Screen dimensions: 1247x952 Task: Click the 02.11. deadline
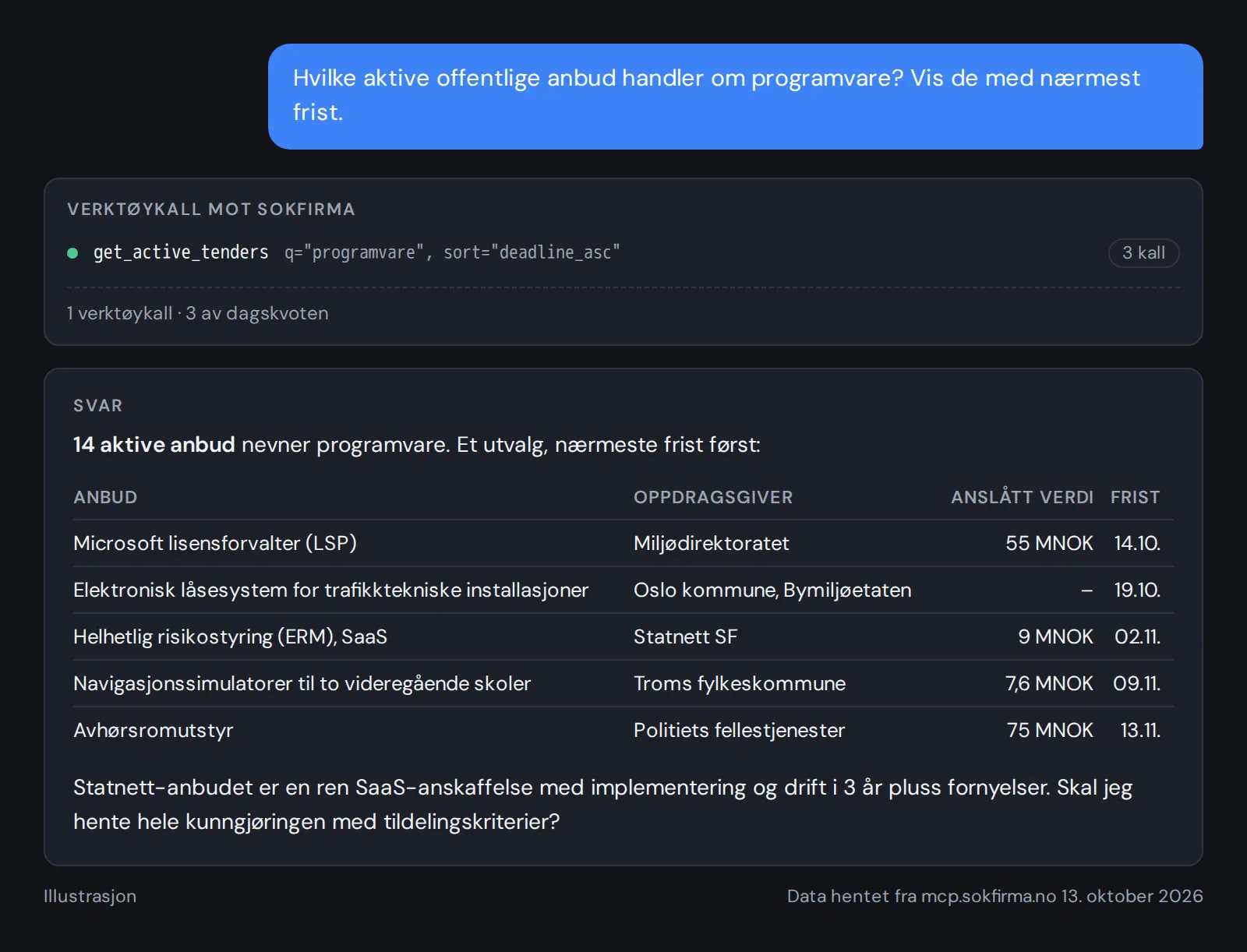[1137, 636]
